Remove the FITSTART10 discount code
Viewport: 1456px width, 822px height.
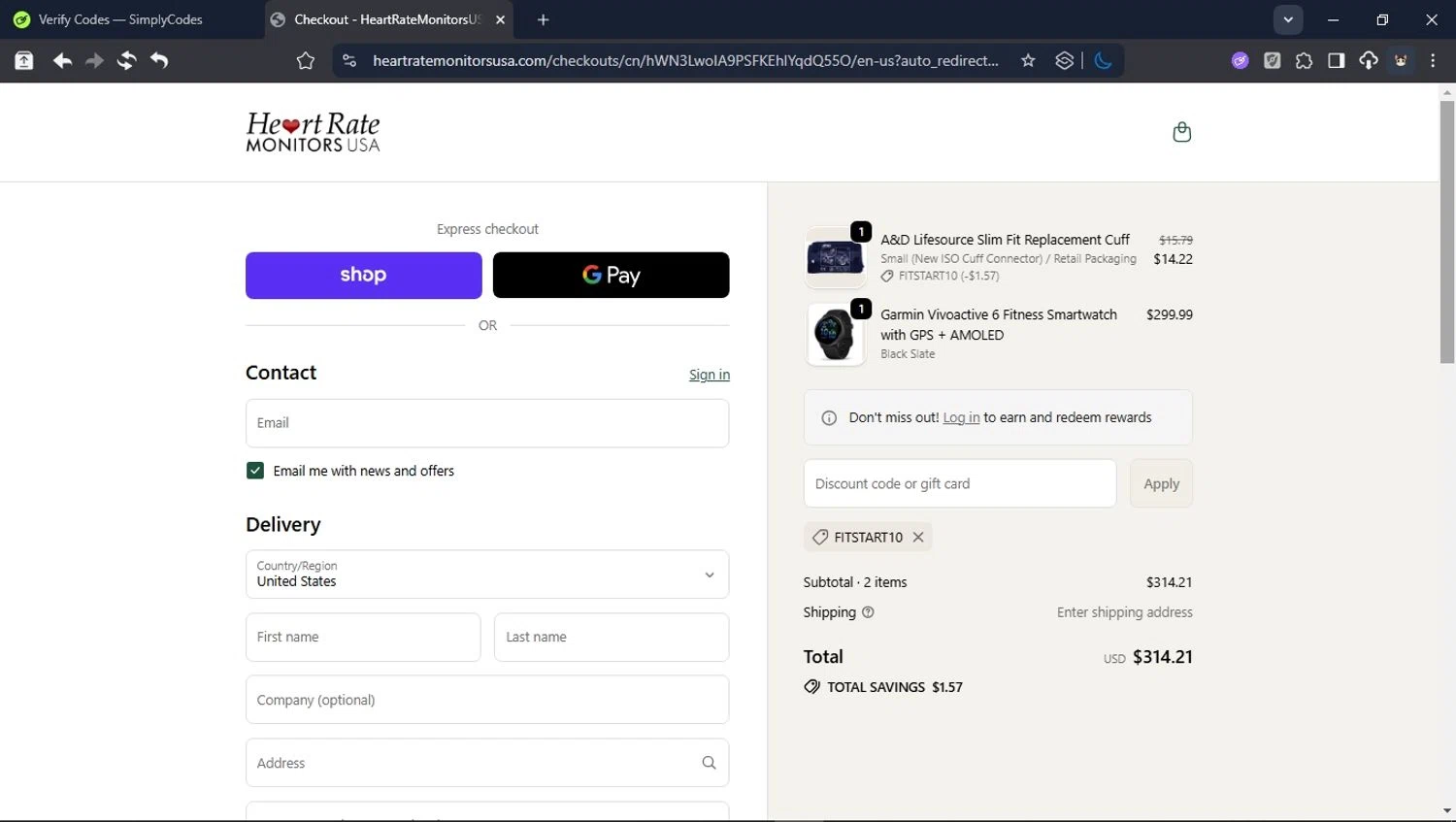918,537
